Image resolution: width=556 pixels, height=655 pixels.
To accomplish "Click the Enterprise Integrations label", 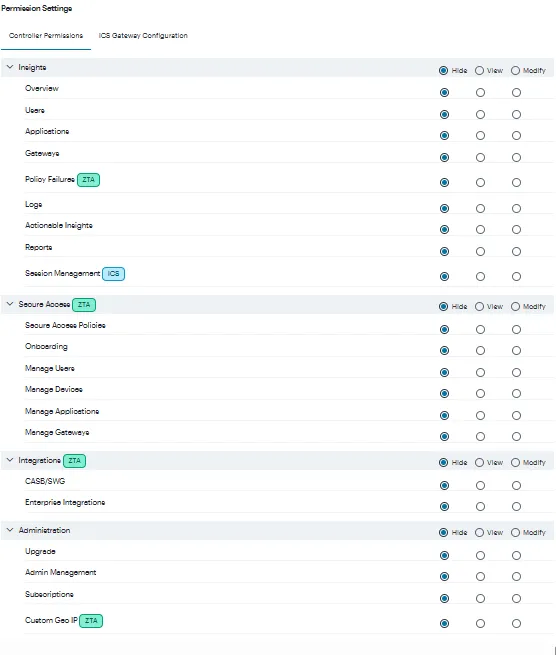I will coord(65,502).
